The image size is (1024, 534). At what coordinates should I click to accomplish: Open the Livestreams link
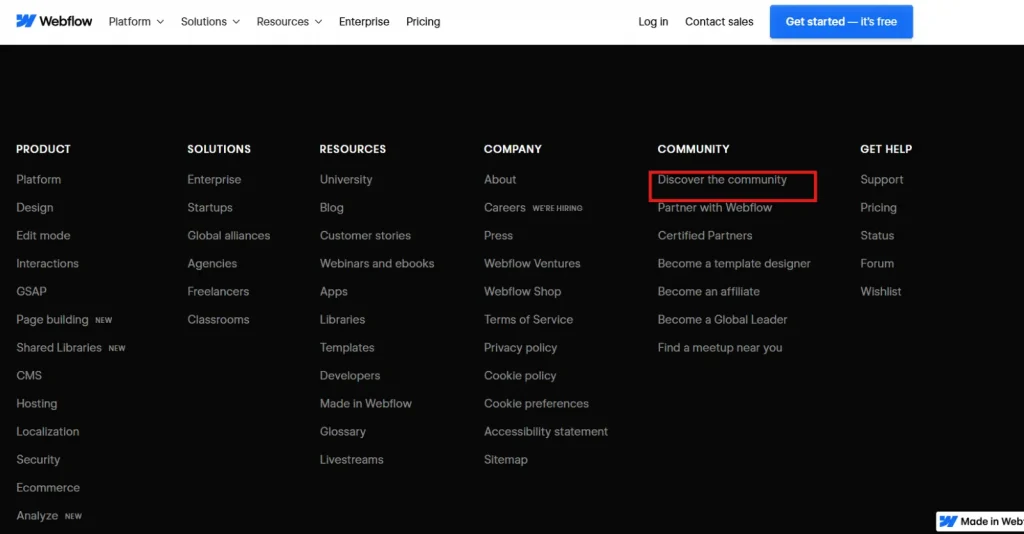point(351,460)
